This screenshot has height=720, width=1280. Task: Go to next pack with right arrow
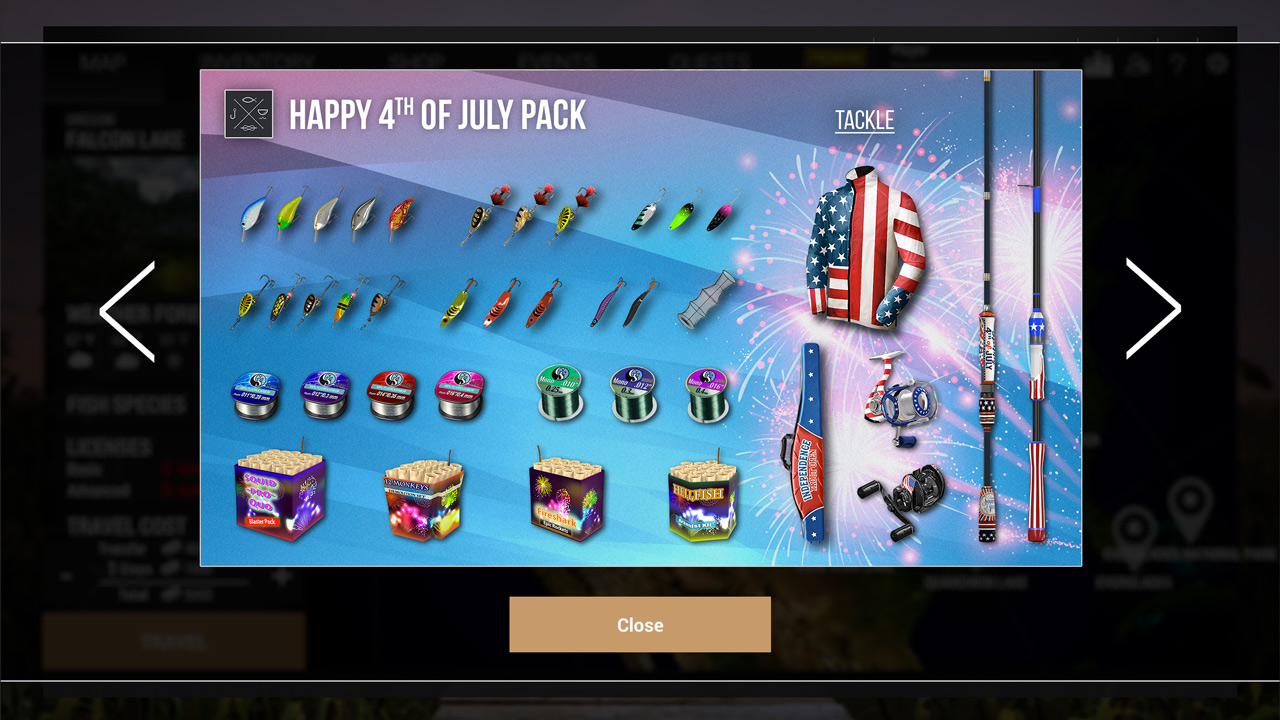point(1154,309)
